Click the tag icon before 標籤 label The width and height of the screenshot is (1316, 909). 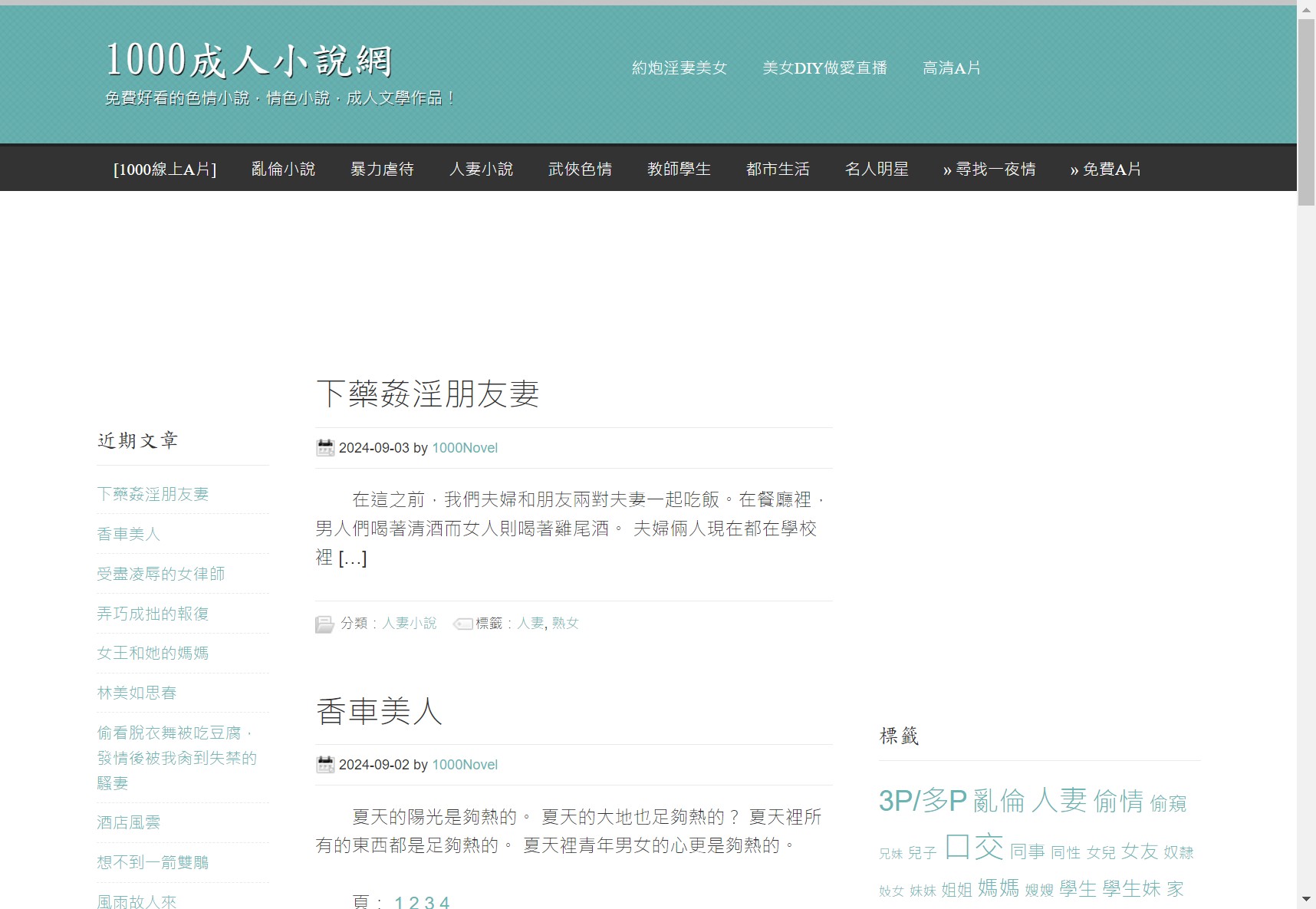click(463, 624)
